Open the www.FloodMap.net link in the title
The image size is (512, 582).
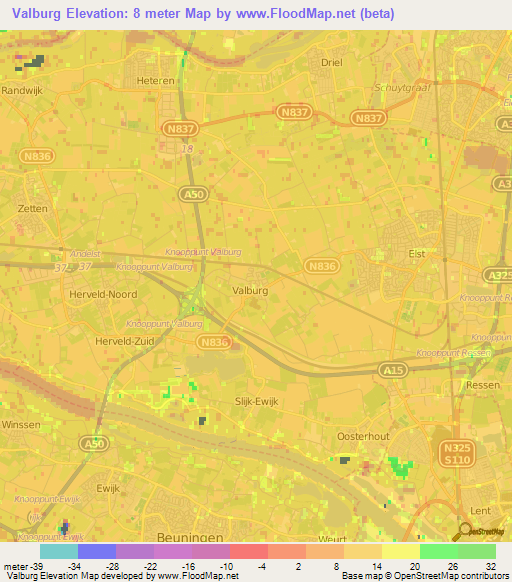[x=296, y=13]
